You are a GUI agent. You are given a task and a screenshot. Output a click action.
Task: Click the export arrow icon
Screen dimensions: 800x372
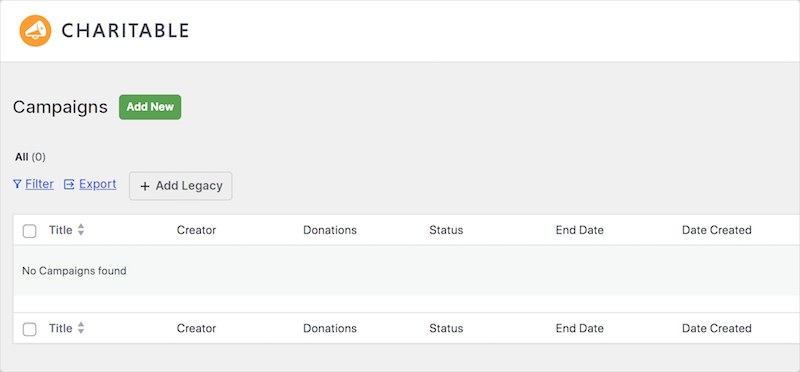[69, 184]
